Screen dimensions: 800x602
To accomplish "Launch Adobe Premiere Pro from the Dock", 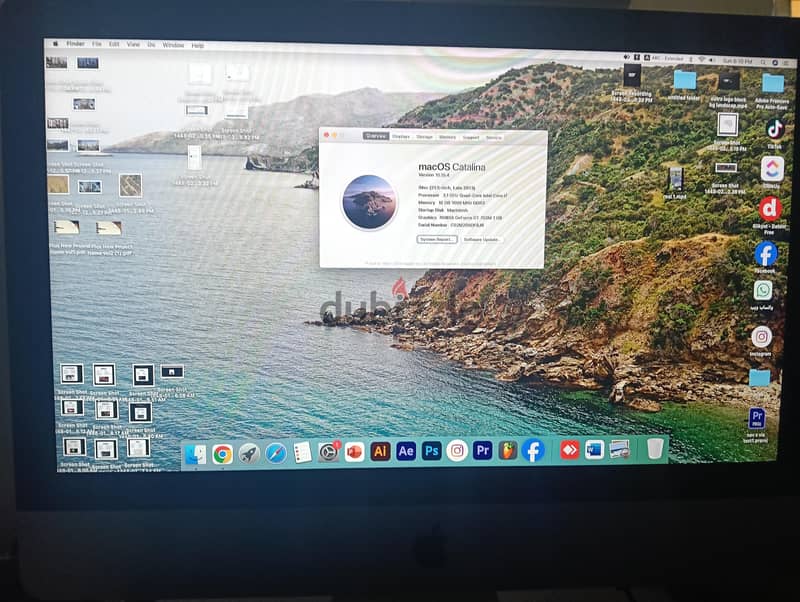I will coord(482,450).
